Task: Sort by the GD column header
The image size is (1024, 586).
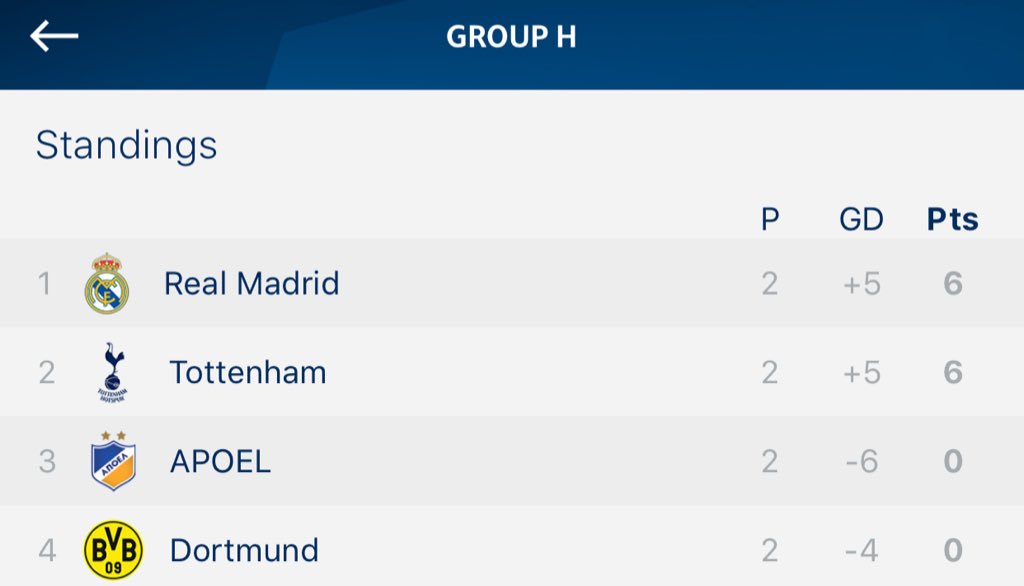Action: point(861,219)
